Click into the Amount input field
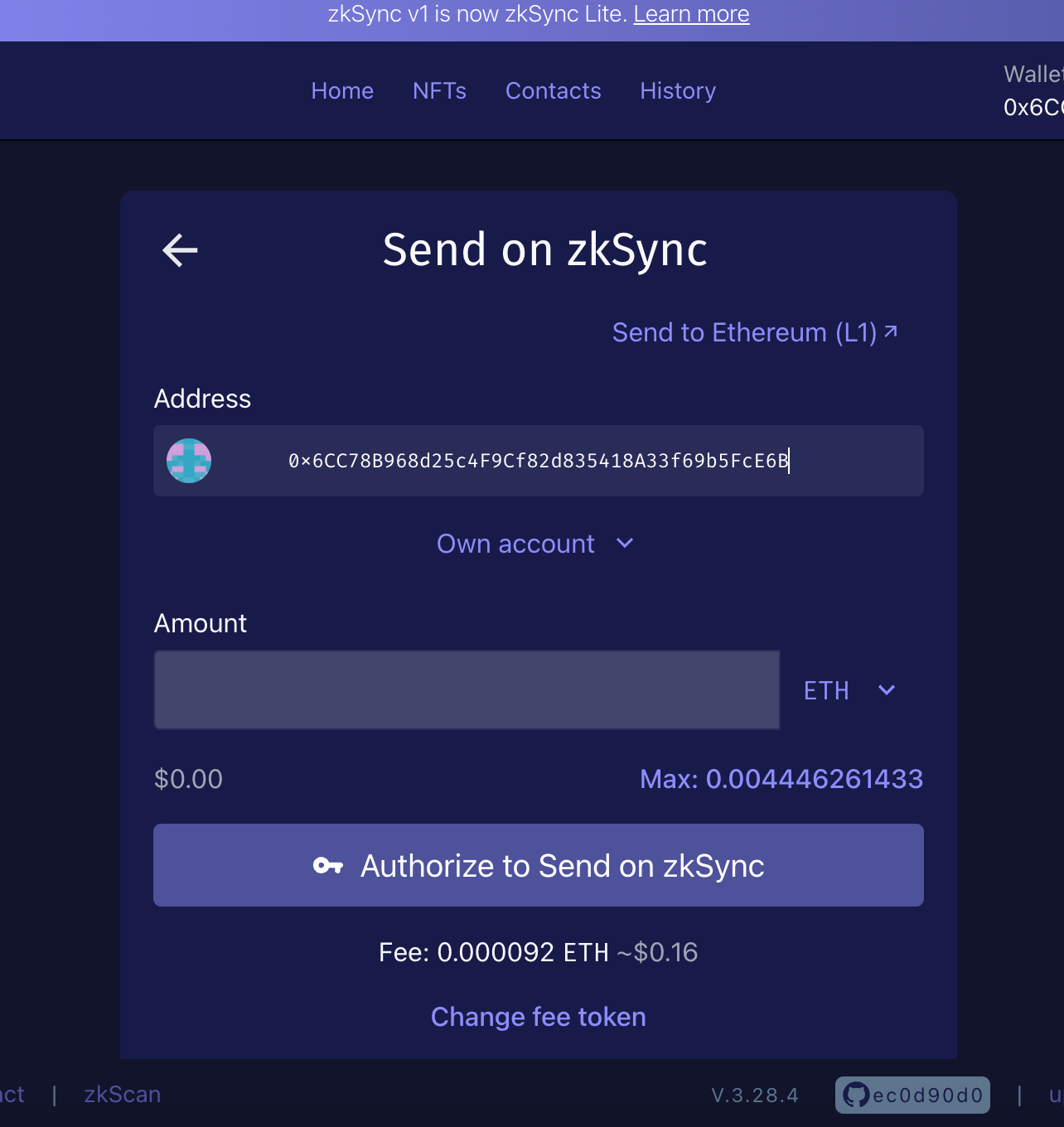Image resolution: width=1064 pixels, height=1127 pixels. click(467, 689)
